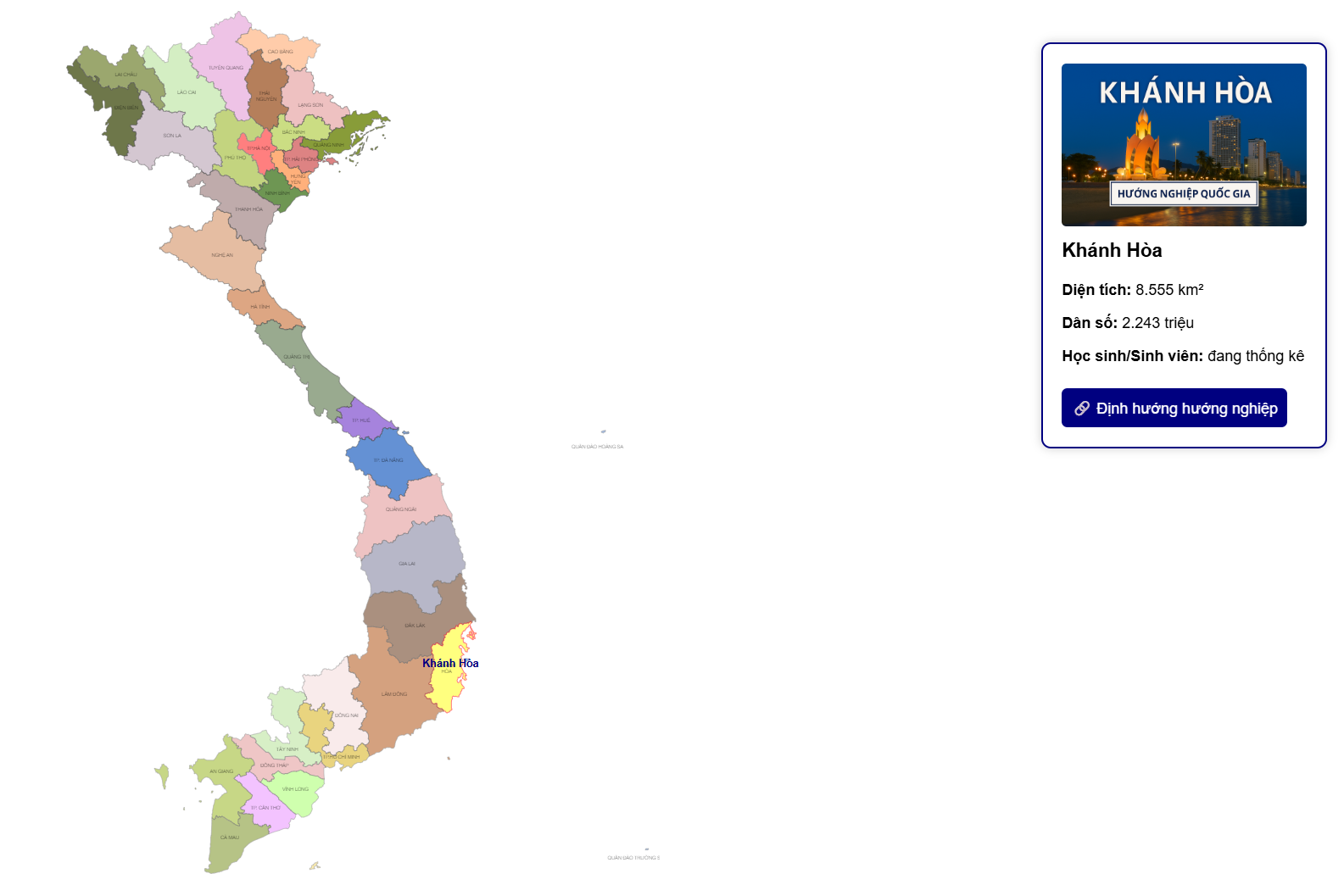Click Thanh Hóa province on map
Image resolution: width=1344 pixels, height=896 pixels.
[246, 209]
